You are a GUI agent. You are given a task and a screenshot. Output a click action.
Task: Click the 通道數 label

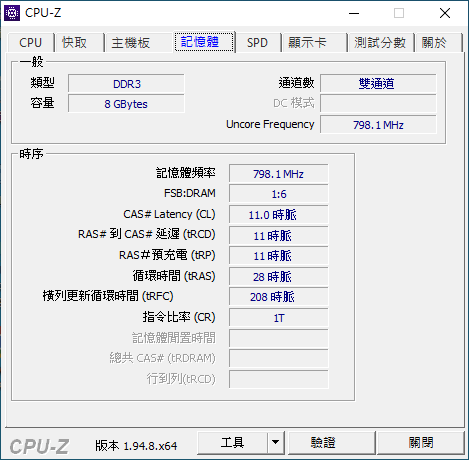[x=296, y=83]
